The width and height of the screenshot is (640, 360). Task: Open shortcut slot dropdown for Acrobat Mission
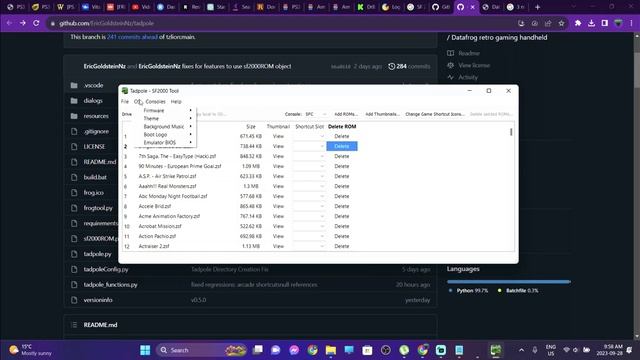(309, 226)
